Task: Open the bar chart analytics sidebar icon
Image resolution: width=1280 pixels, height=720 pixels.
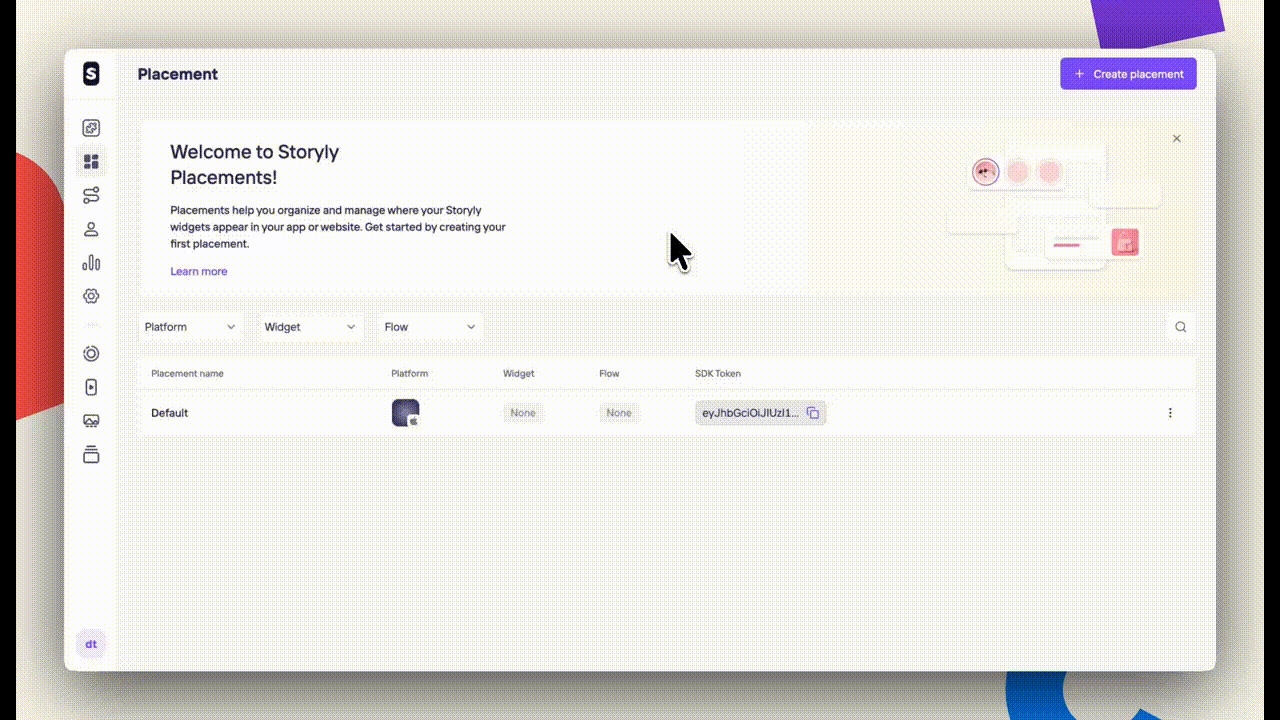Action: pos(91,262)
